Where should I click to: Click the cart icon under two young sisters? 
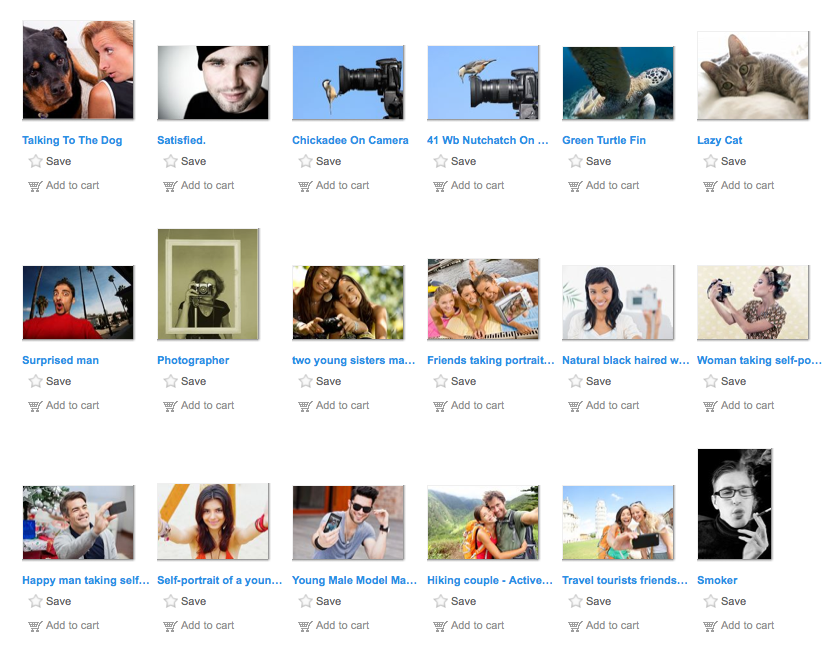coord(306,406)
